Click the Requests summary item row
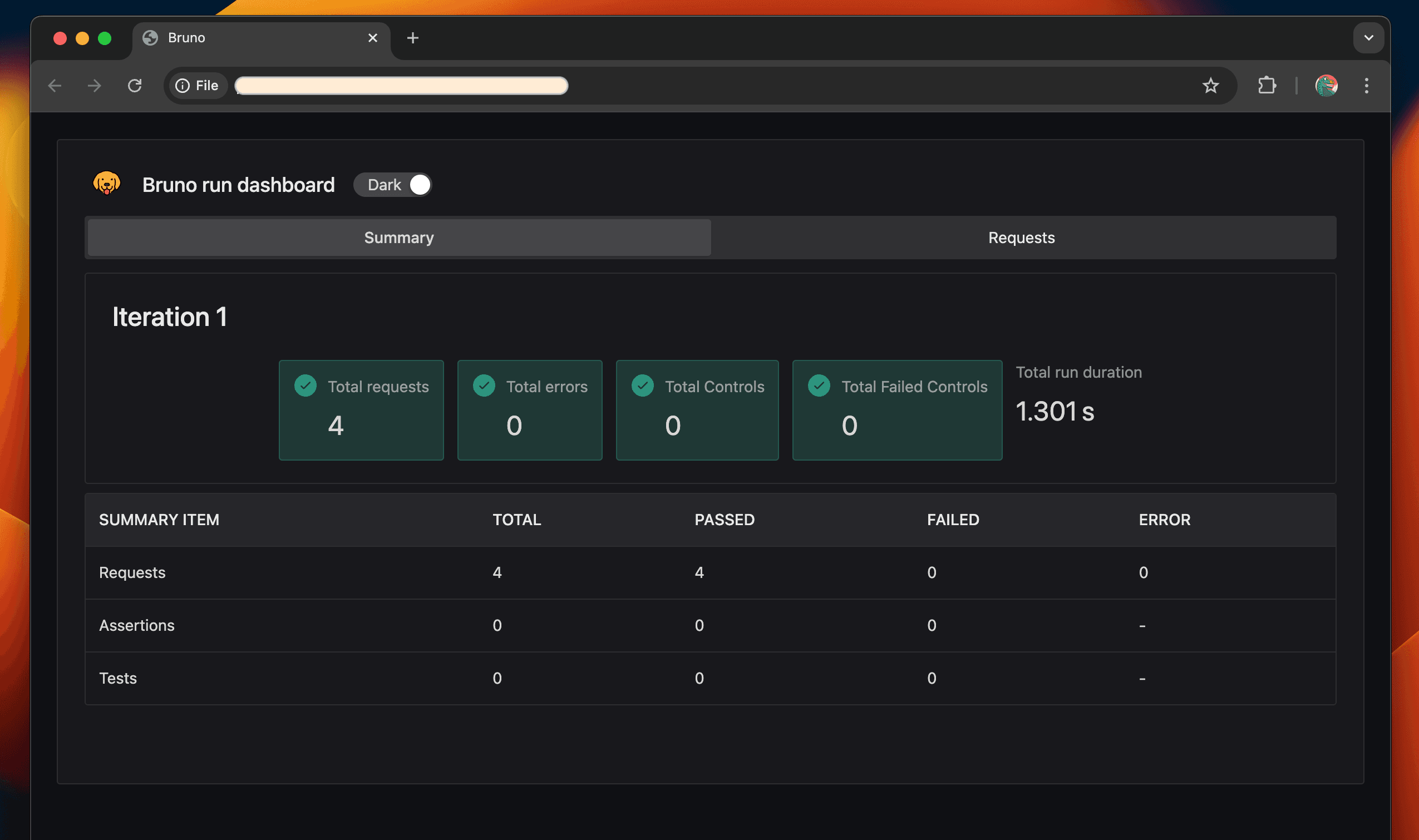 click(x=710, y=572)
